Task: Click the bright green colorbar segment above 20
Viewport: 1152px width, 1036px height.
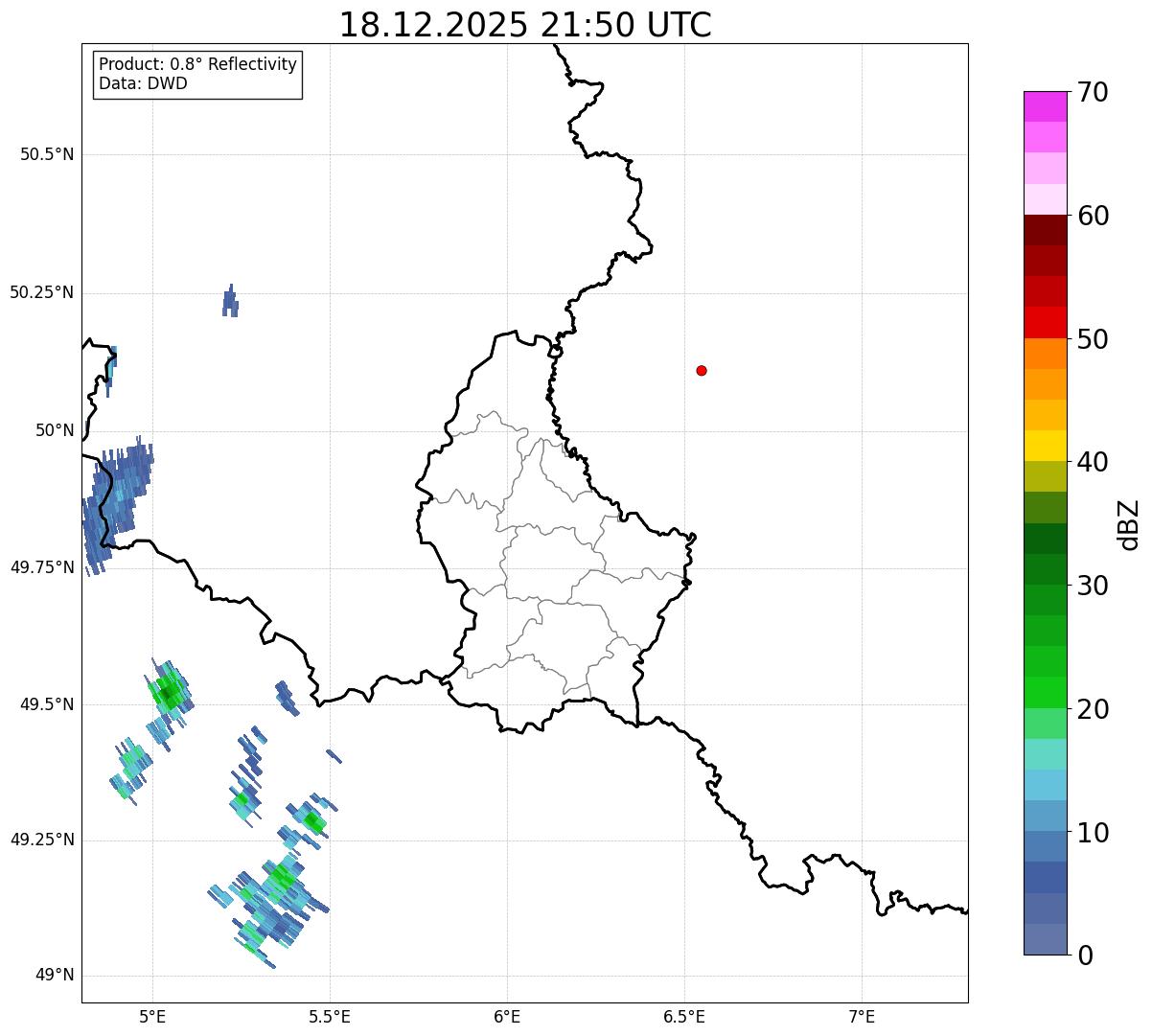Action: (x=1045, y=692)
